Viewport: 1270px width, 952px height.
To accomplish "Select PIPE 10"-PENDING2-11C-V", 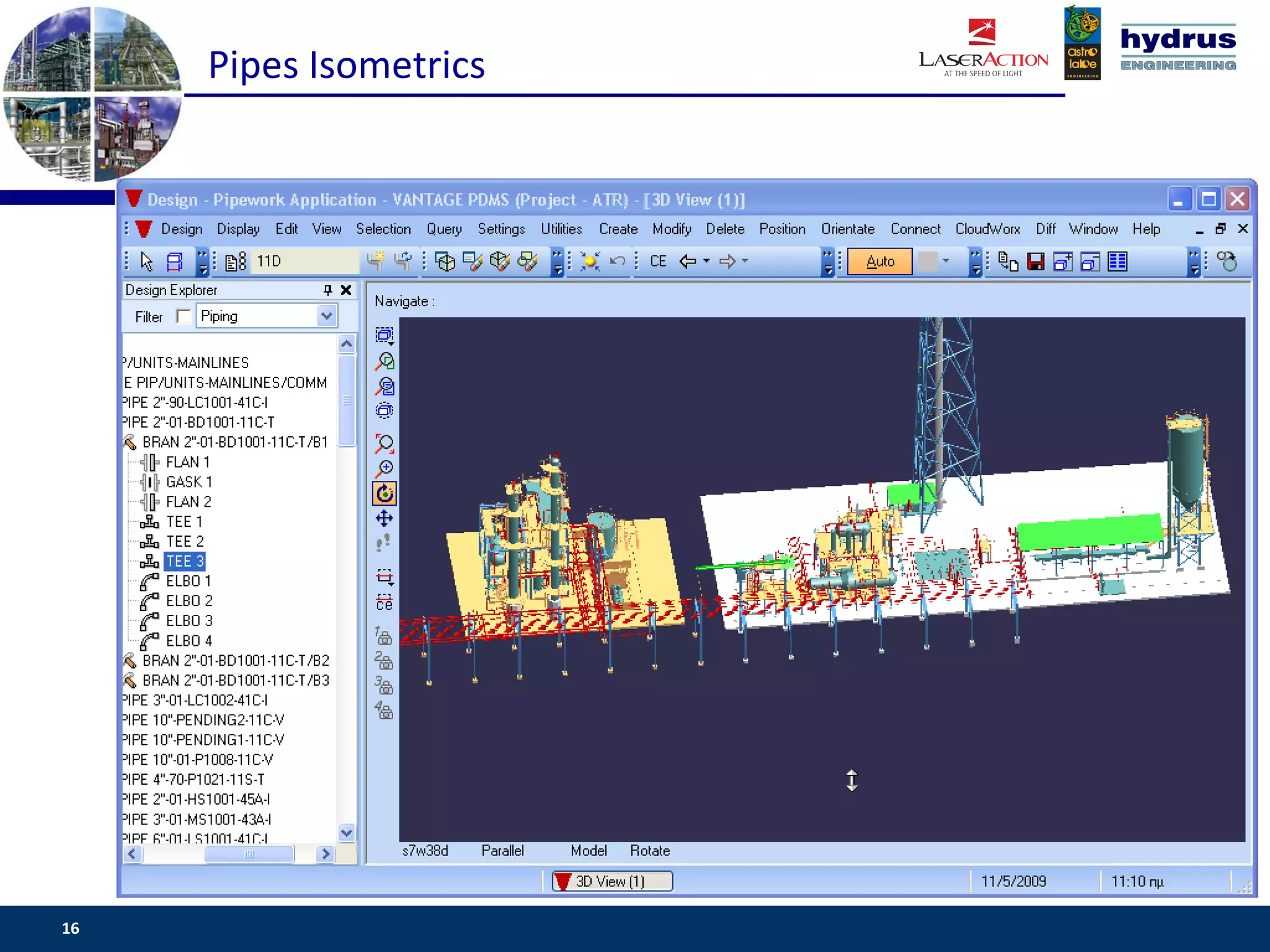I will coord(203,720).
